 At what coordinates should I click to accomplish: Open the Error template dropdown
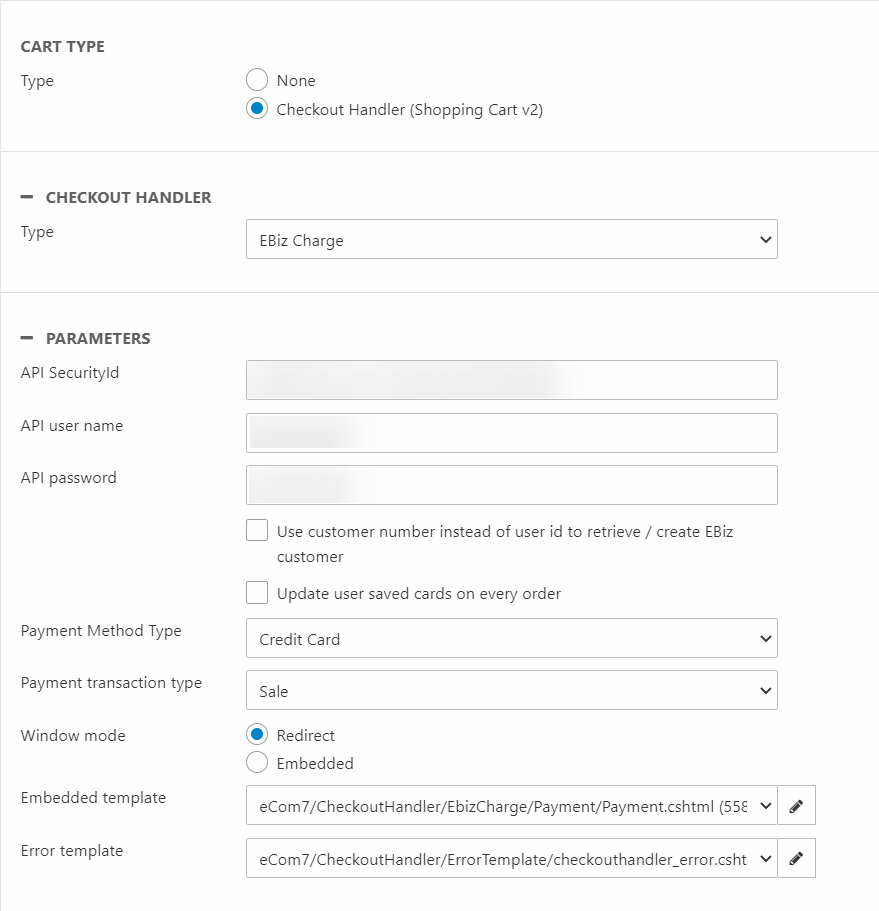[x=511, y=858]
